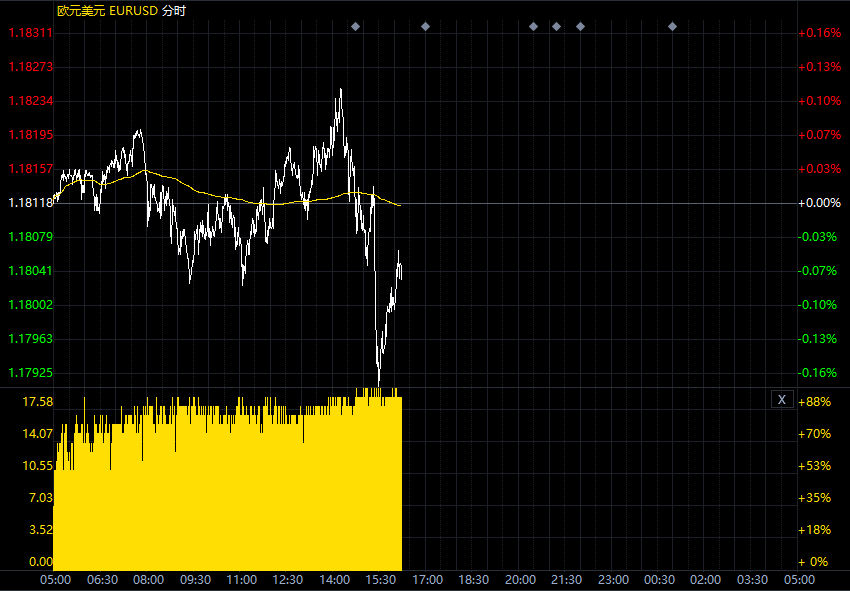Click the fifth diamond event marker from left
The width and height of the screenshot is (850, 591).
[x=580, y=26]
